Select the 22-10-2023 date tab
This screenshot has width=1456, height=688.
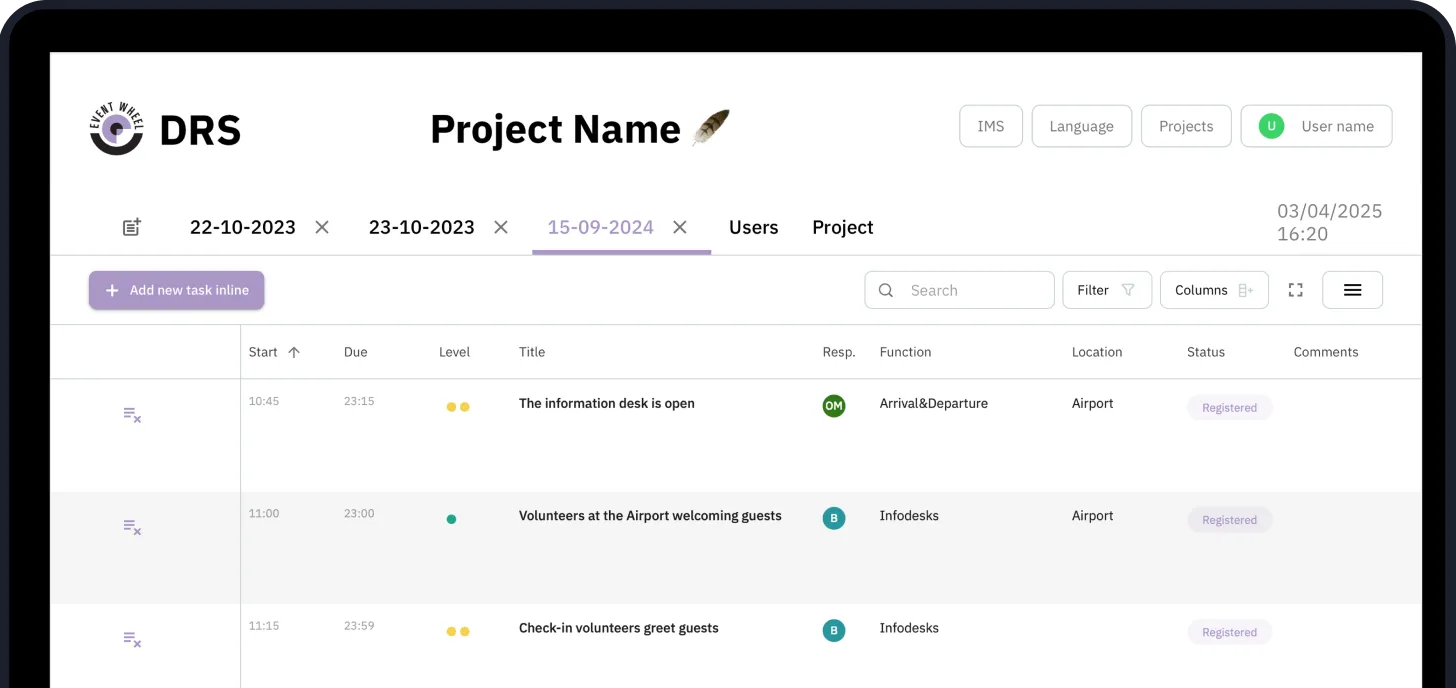(x=242, y=227)
